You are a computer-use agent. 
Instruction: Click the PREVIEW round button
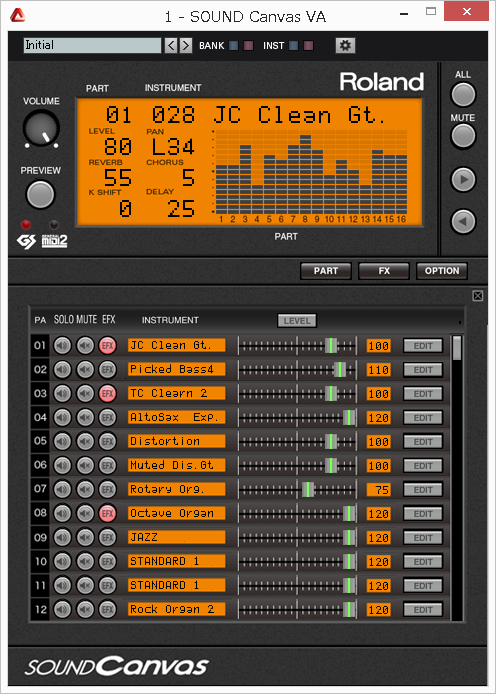40,194
